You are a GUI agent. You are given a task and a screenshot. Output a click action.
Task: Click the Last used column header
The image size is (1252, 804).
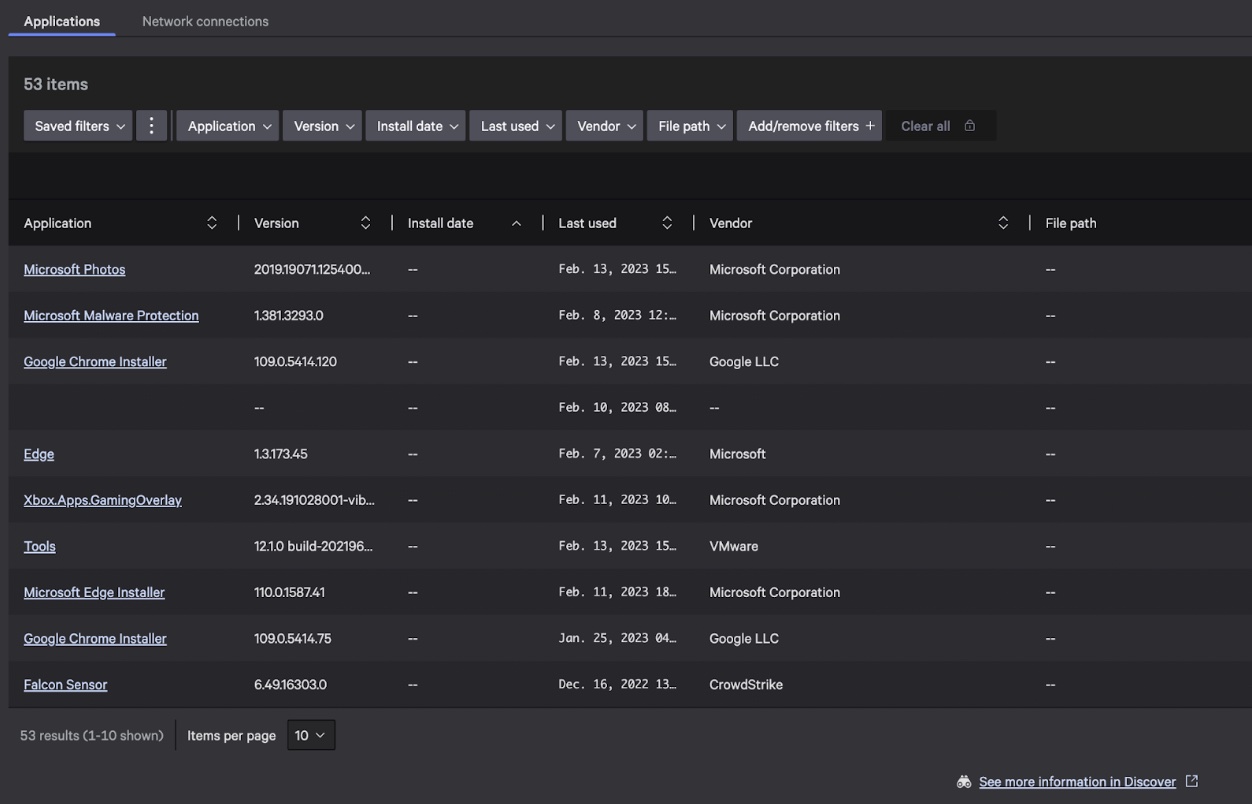(x=588, y=223)
